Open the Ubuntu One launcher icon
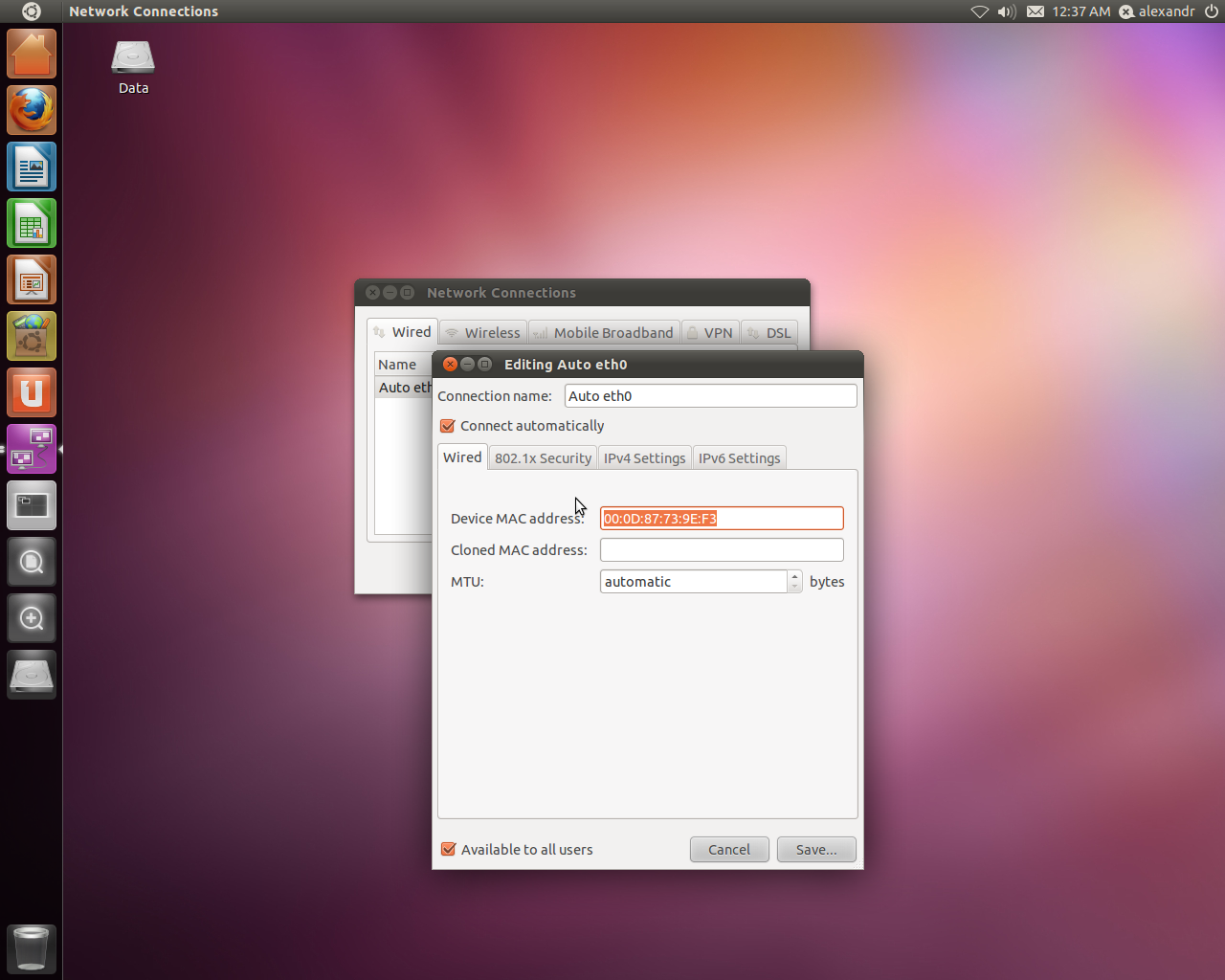The height and width of the screenshot is (980, 1225). coord(32,393)
